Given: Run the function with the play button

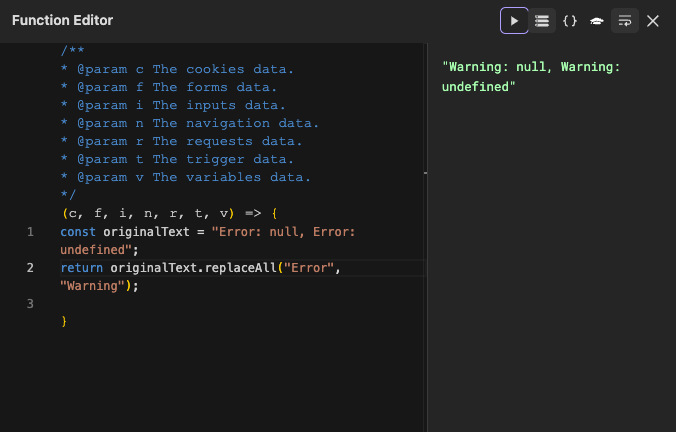Looking at the screenshot, I should pyautogui.click(x=514, y=21).
